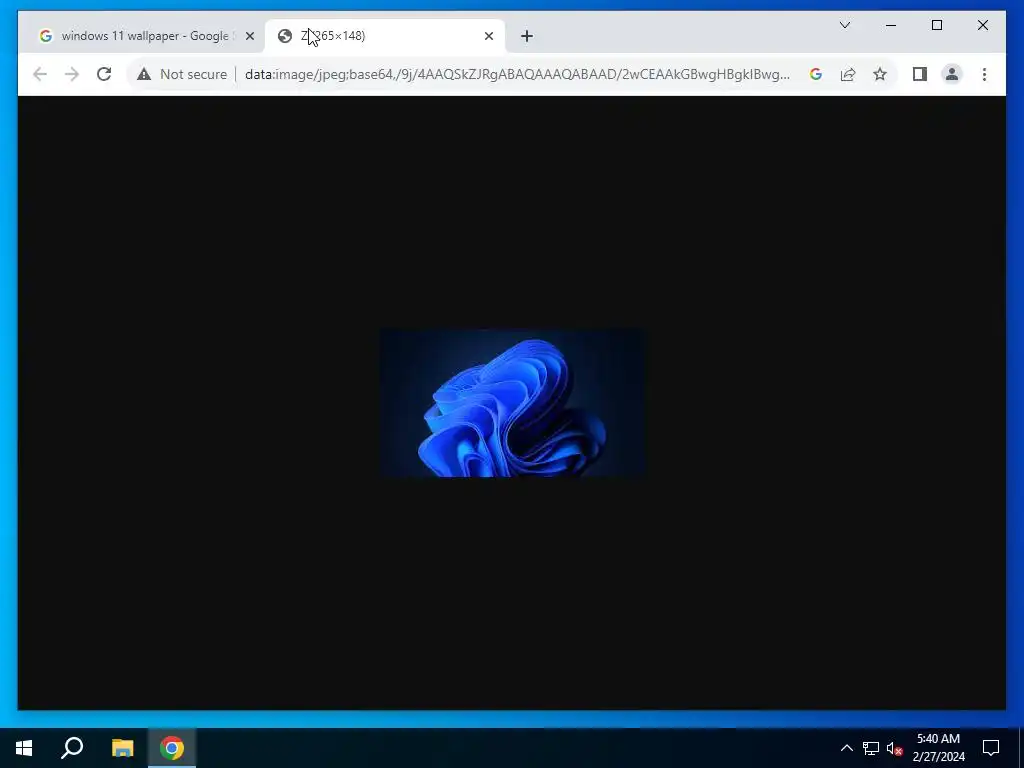Reload the current page

tap(104, 74)
